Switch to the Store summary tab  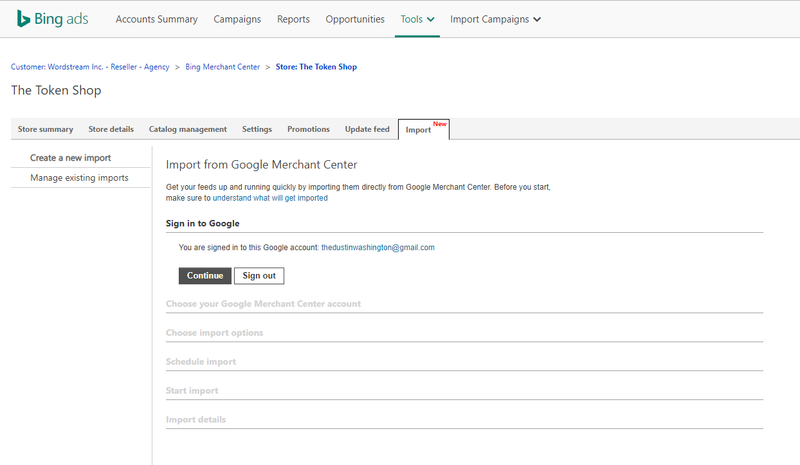coord(45,129)
